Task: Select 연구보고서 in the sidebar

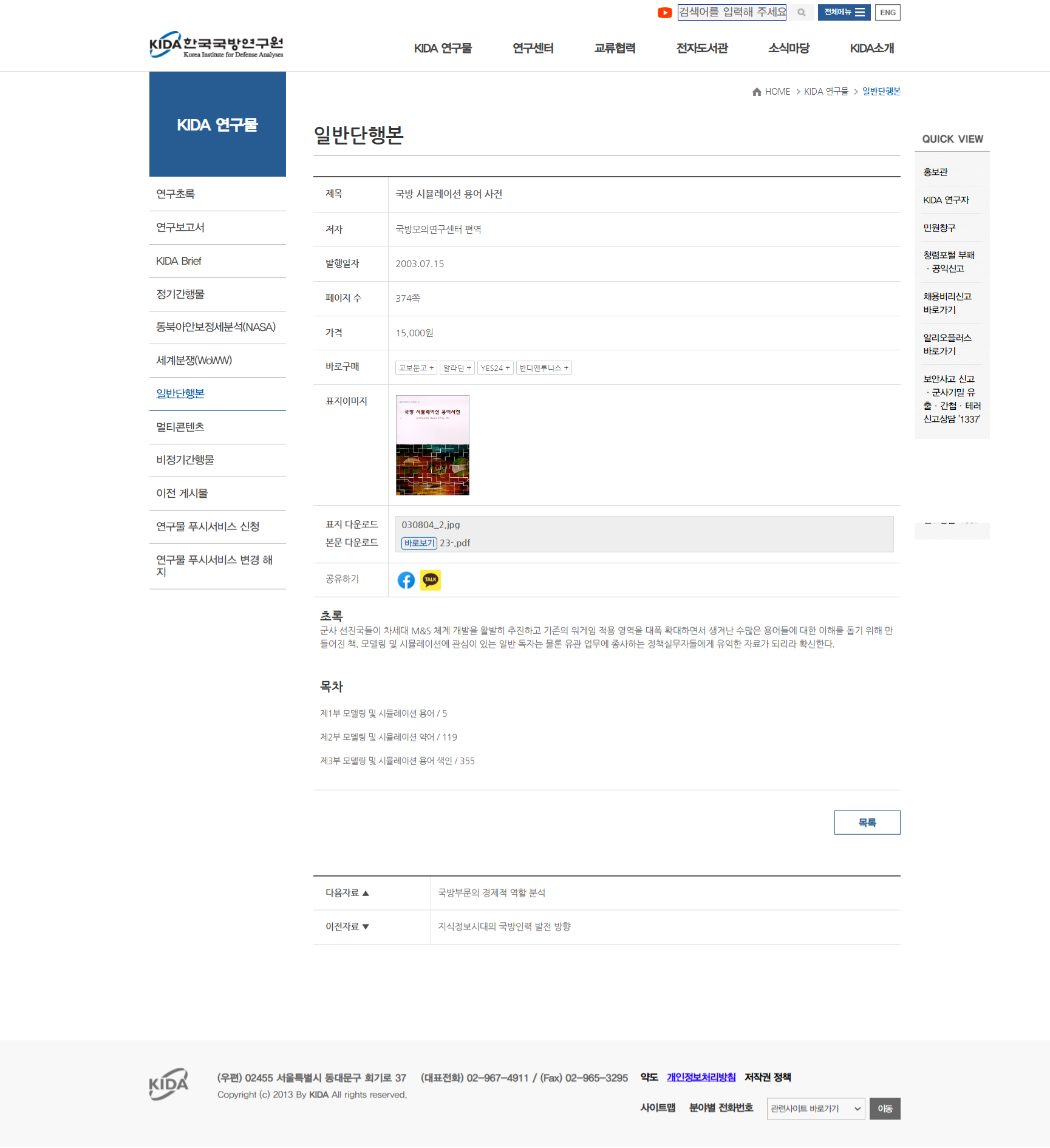Action: click(x=180, y=228)
